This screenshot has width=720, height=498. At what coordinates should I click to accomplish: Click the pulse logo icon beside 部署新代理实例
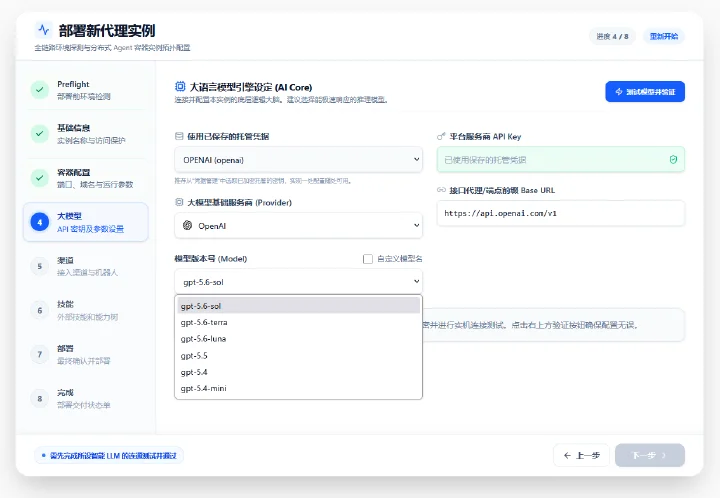click(44, 30)
